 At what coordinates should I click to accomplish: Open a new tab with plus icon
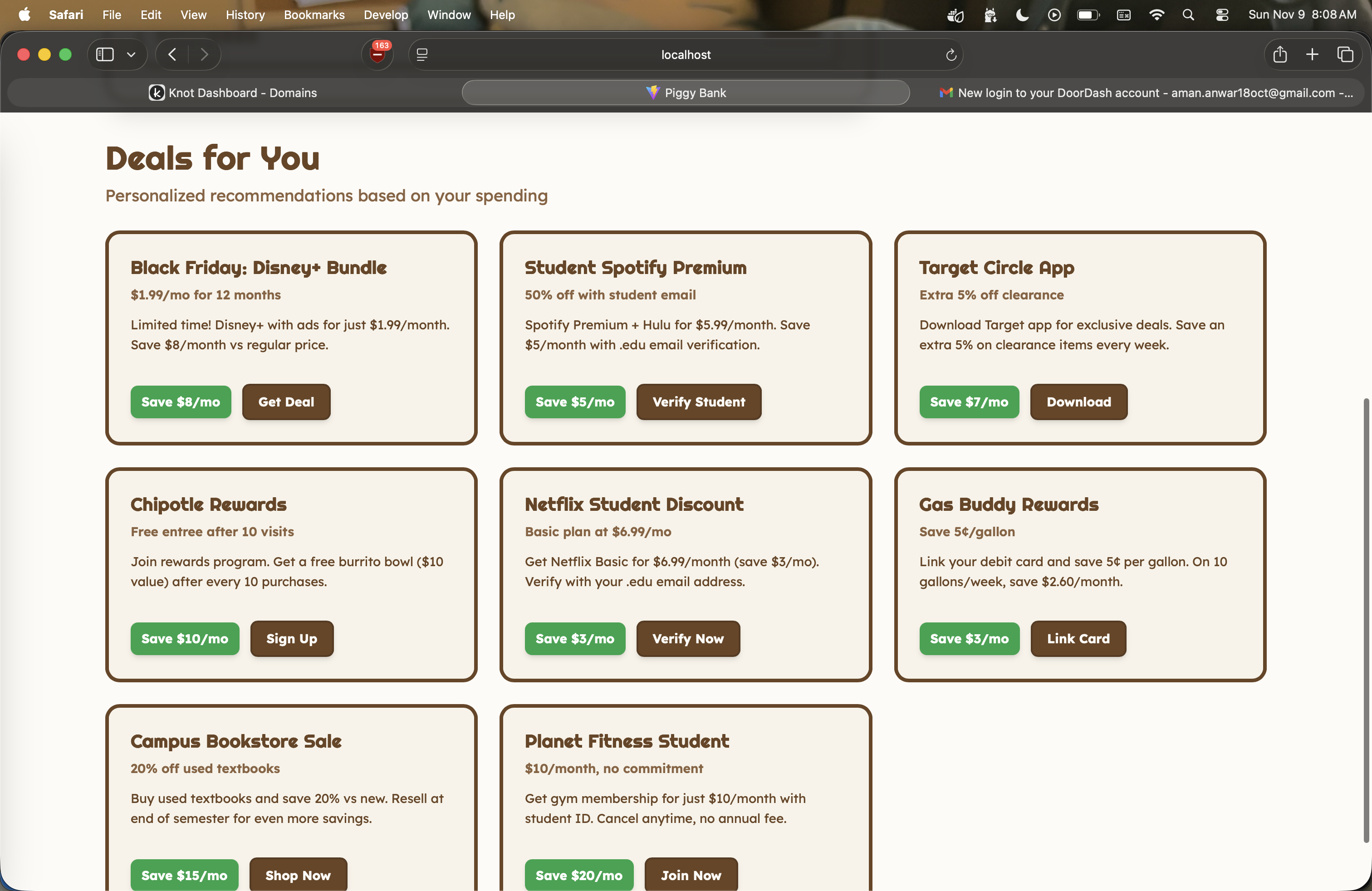pyautogui.click(x=1312, y=54)
